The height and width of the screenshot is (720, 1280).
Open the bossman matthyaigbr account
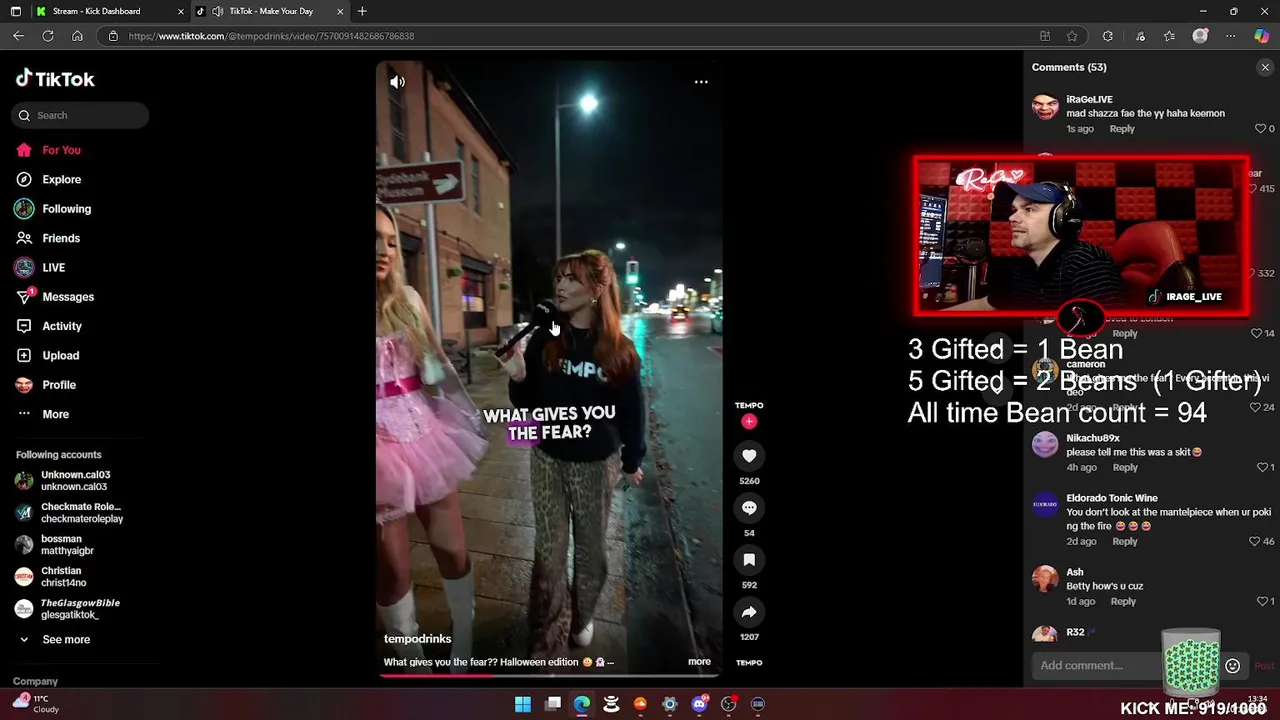coord(54,545)
